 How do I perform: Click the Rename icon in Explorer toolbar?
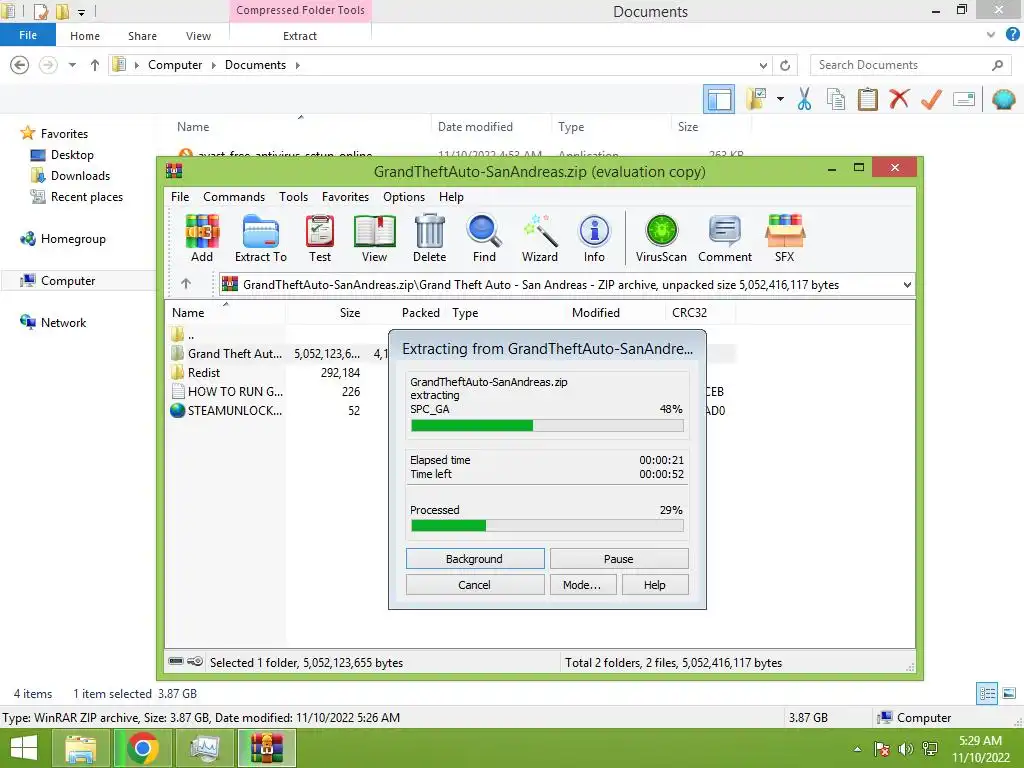(964, 99)
